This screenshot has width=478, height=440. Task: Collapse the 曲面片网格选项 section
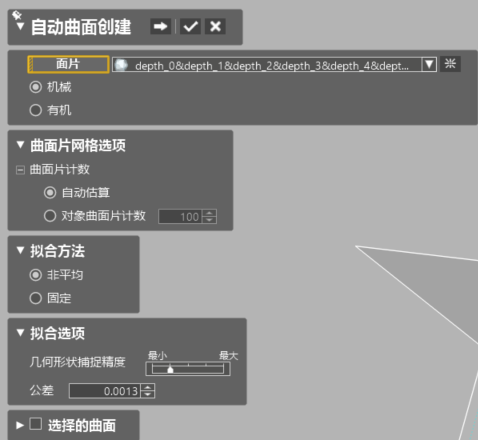coord(20,145)
